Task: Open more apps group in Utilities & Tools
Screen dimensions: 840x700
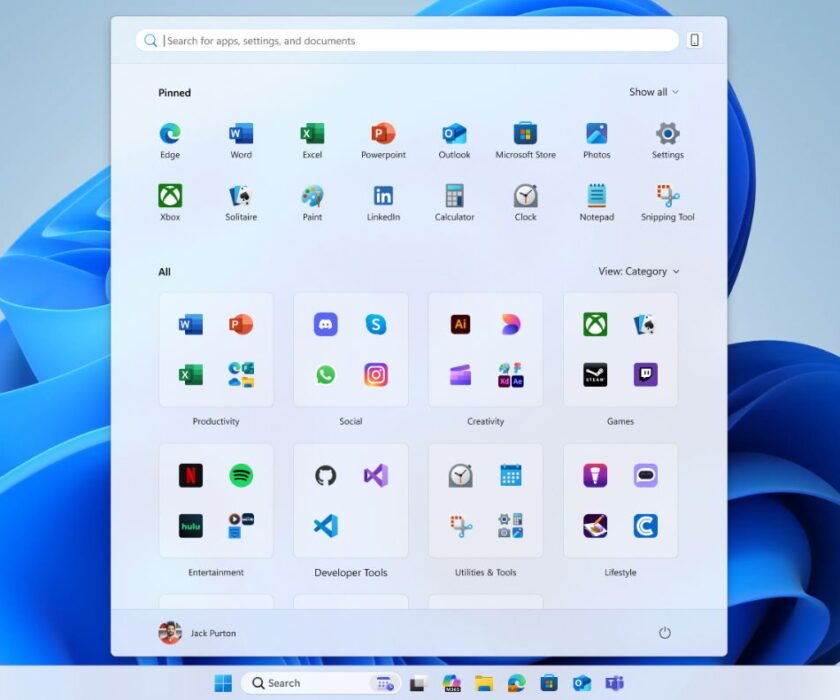Action: [x=511, y=526]
